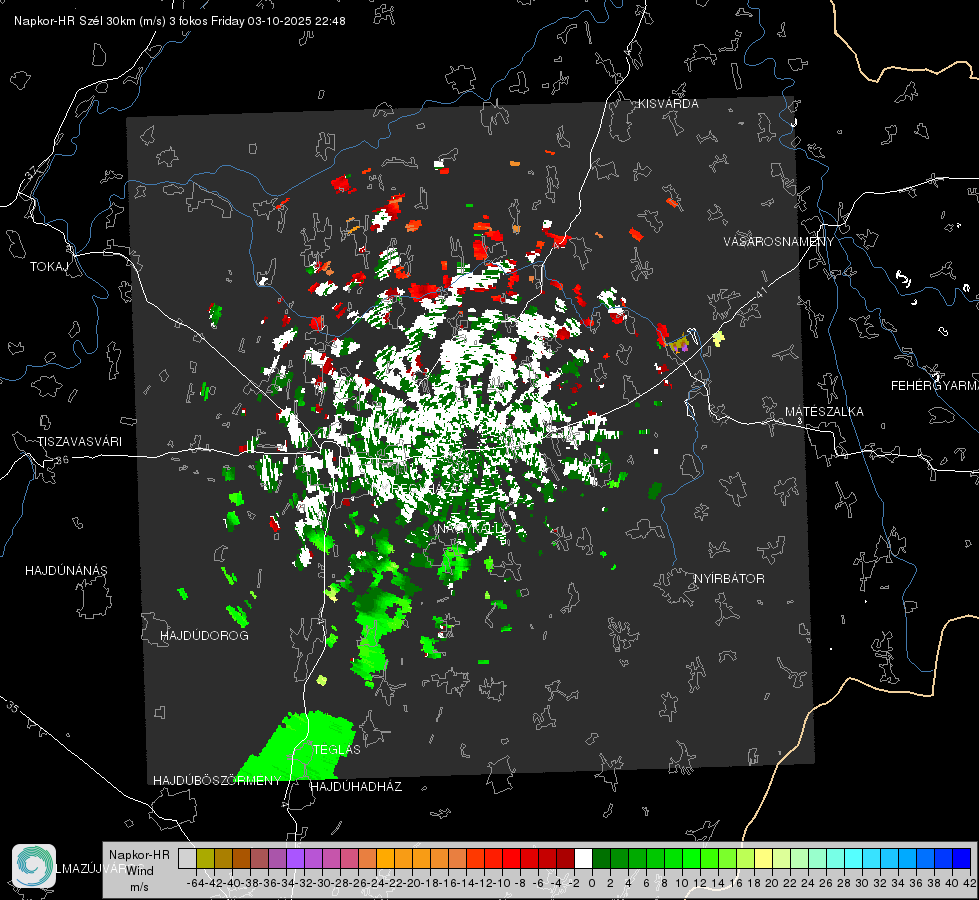Click the road number 35 marker
The width and height of the screenshot is (979, 900).
pos(14,706)
